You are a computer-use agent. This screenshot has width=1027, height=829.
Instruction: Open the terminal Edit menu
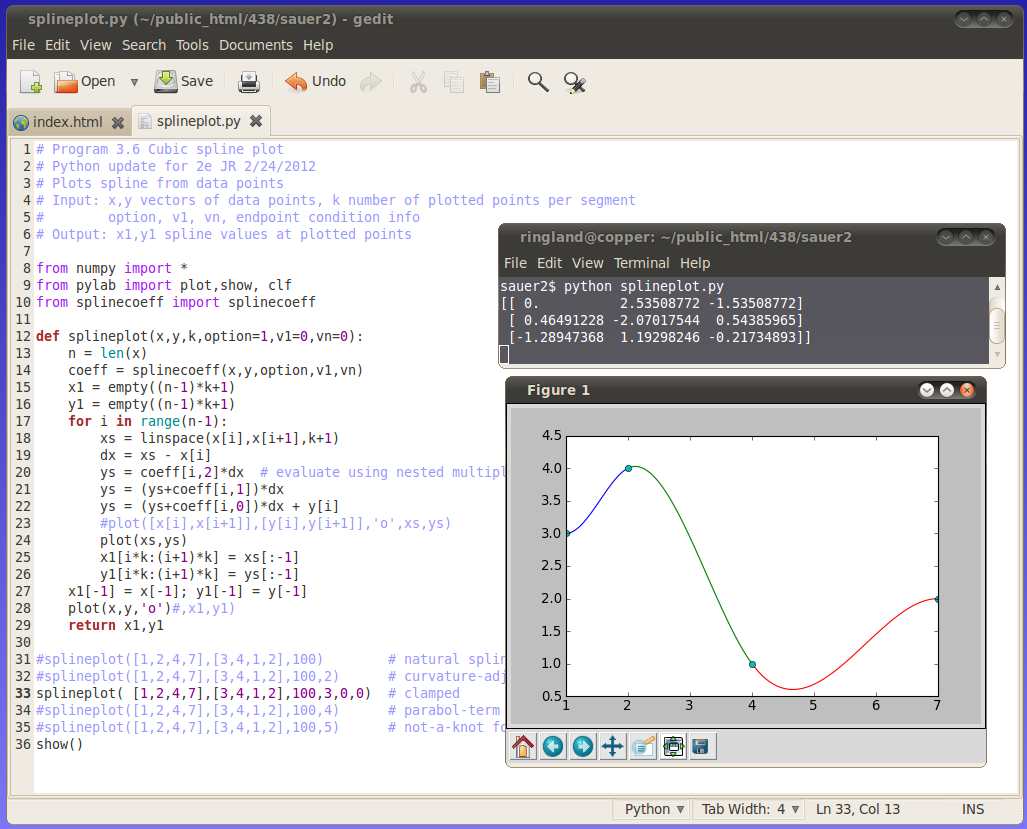[550, 263]
